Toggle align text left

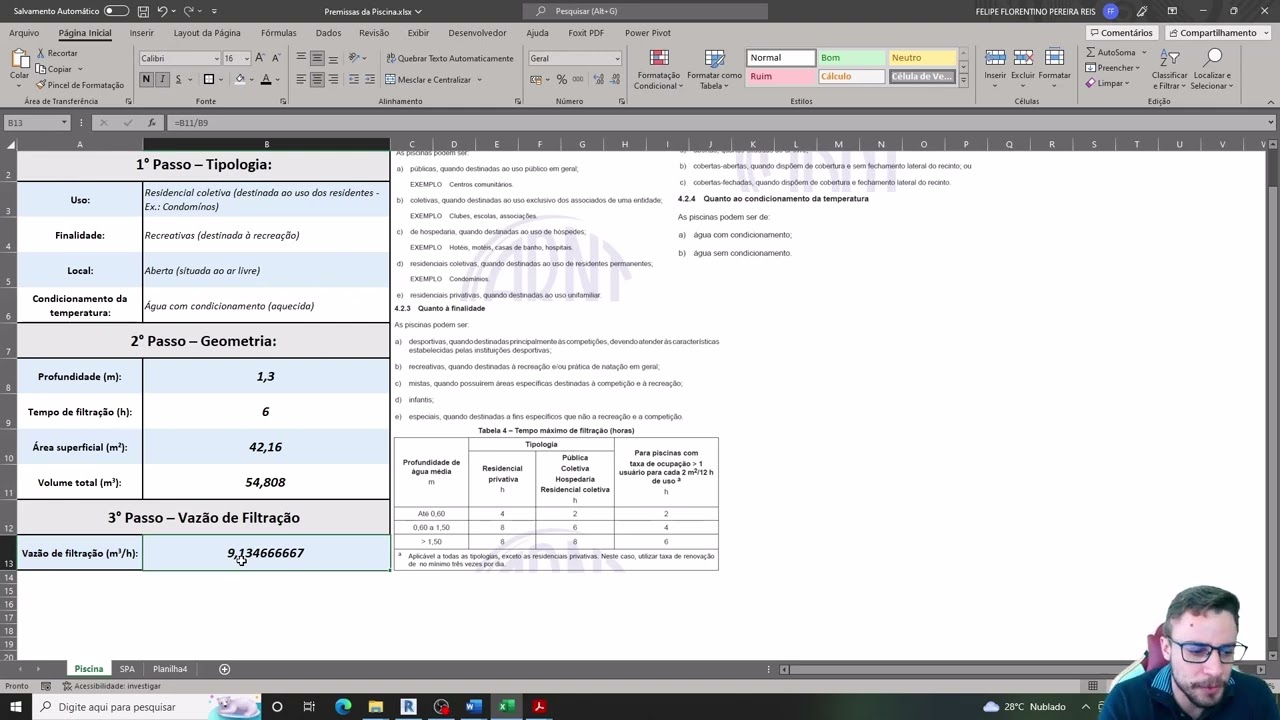[x=301, y=79]
